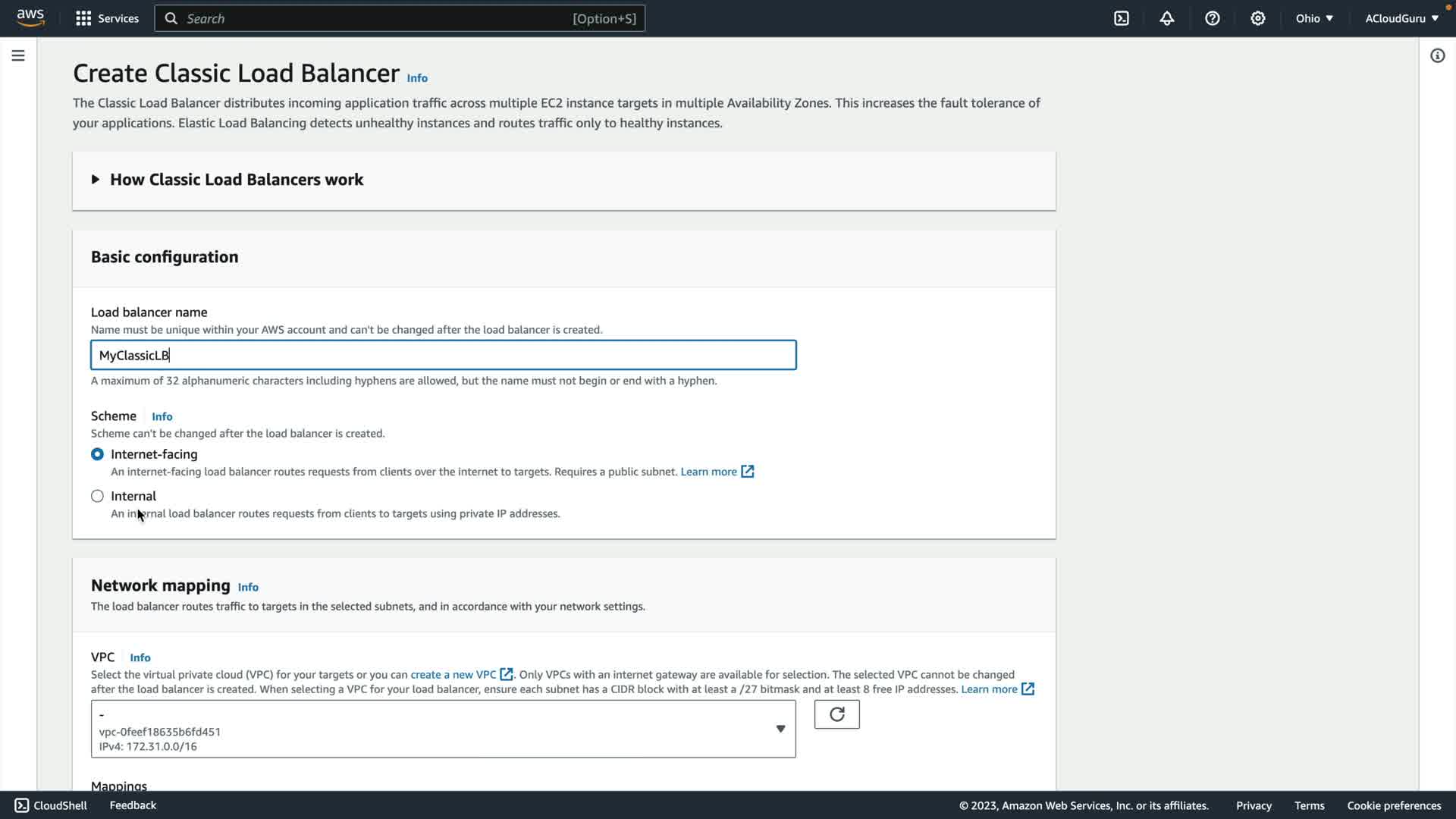Screen dimensions: 1456x819
Task: Click the Load balancer name field
Action: tap(443, 355)
